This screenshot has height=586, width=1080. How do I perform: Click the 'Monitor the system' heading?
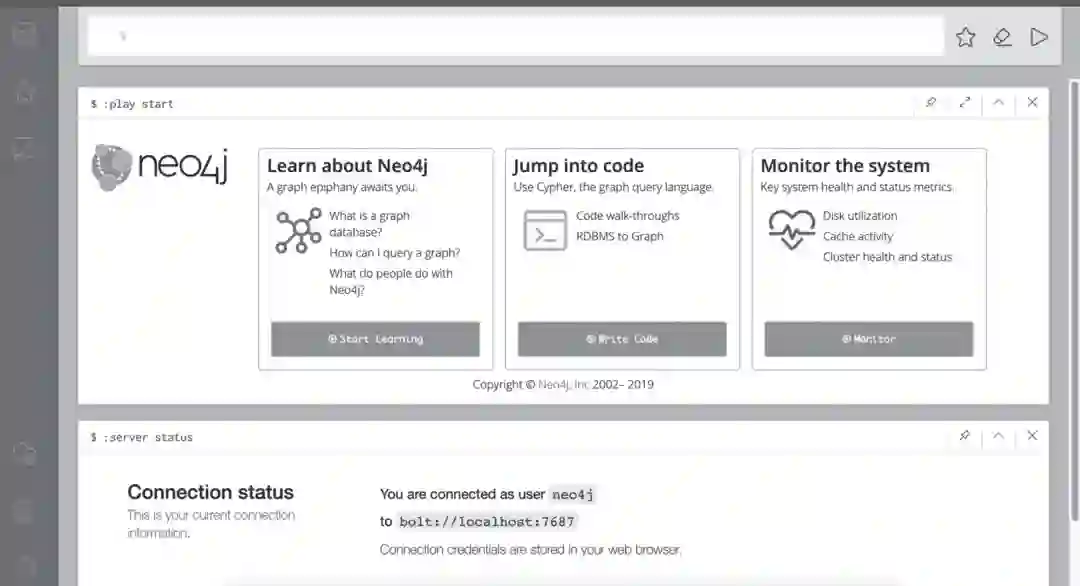point(845,166)
